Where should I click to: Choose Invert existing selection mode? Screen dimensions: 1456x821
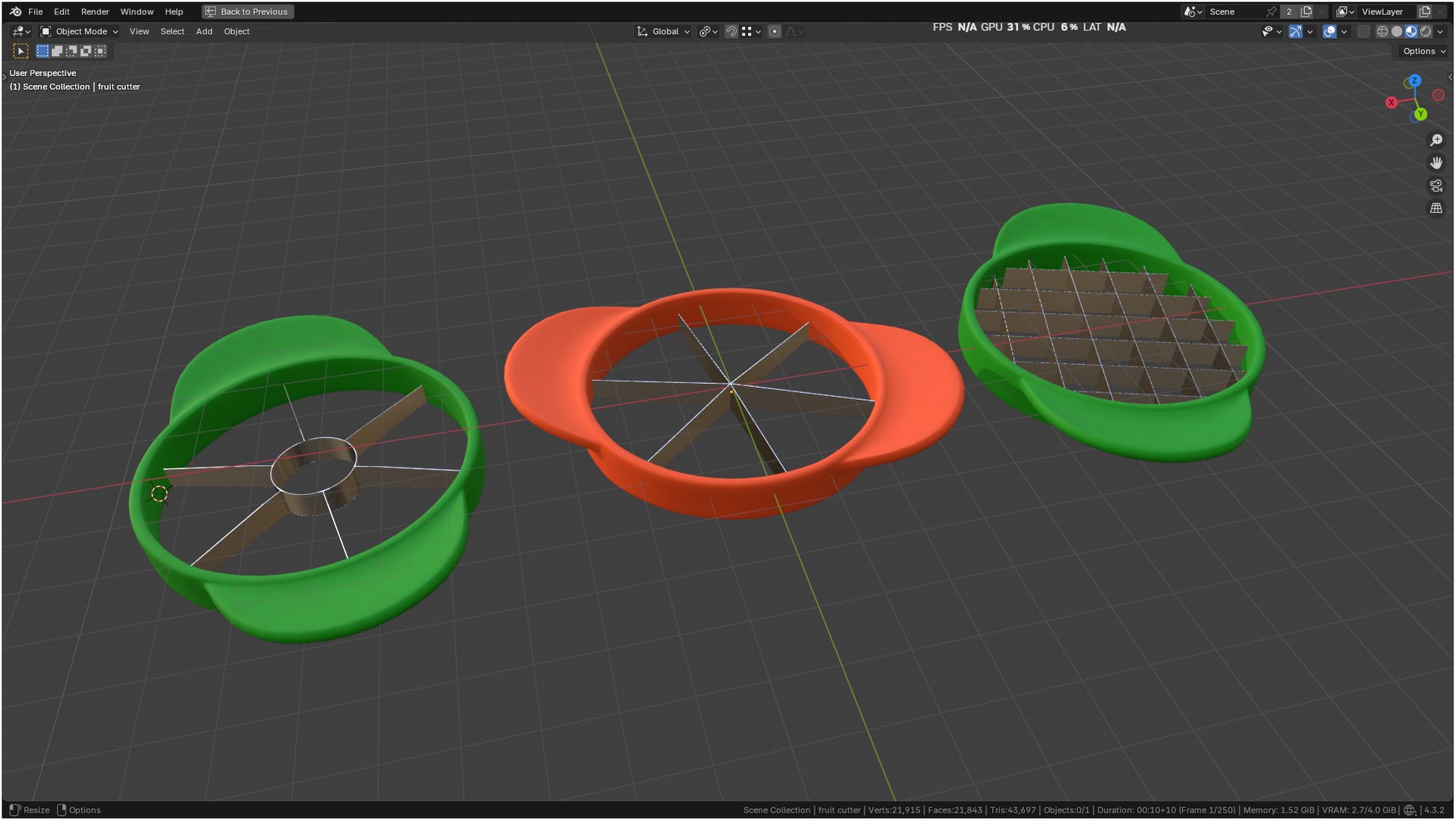coord(86,51)
